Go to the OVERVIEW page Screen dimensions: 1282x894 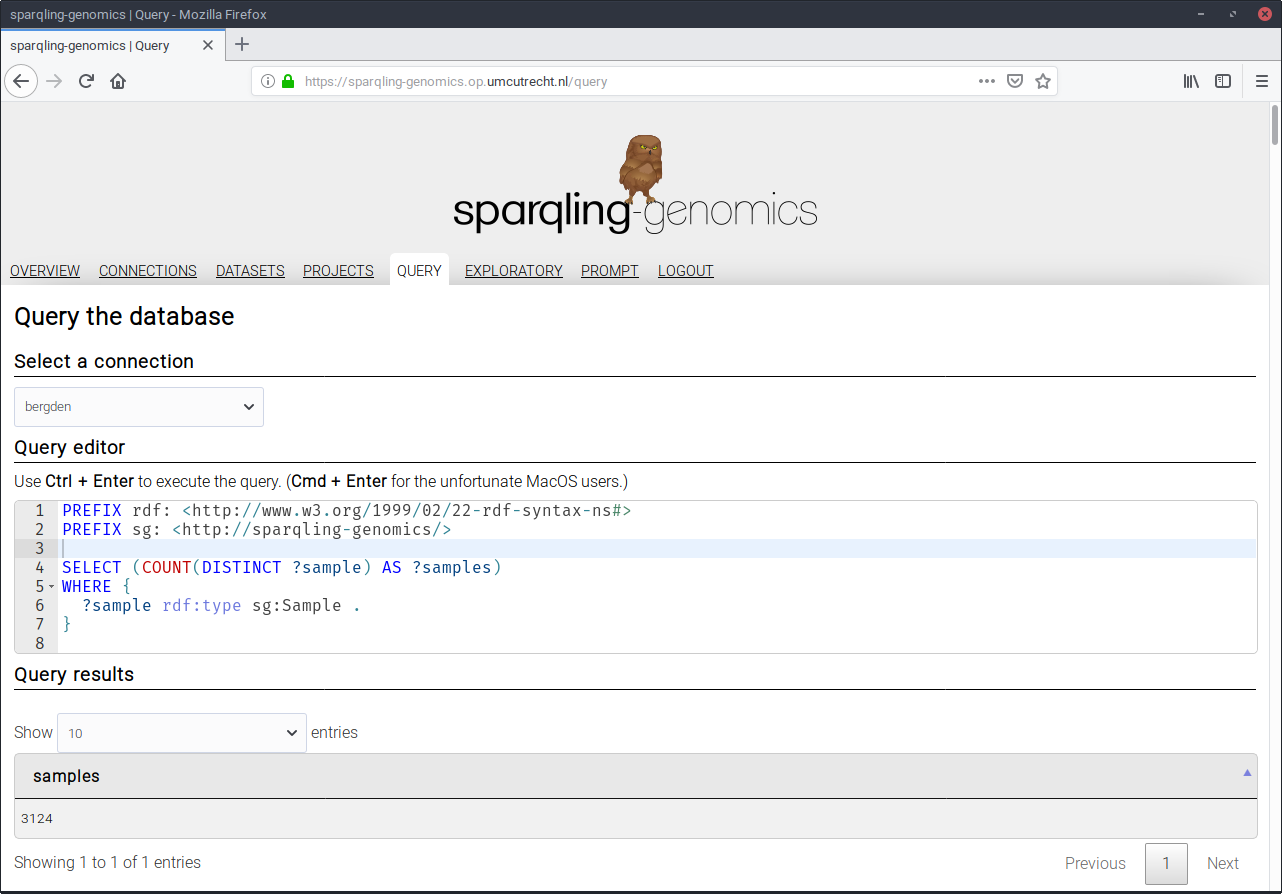(45, 271)
